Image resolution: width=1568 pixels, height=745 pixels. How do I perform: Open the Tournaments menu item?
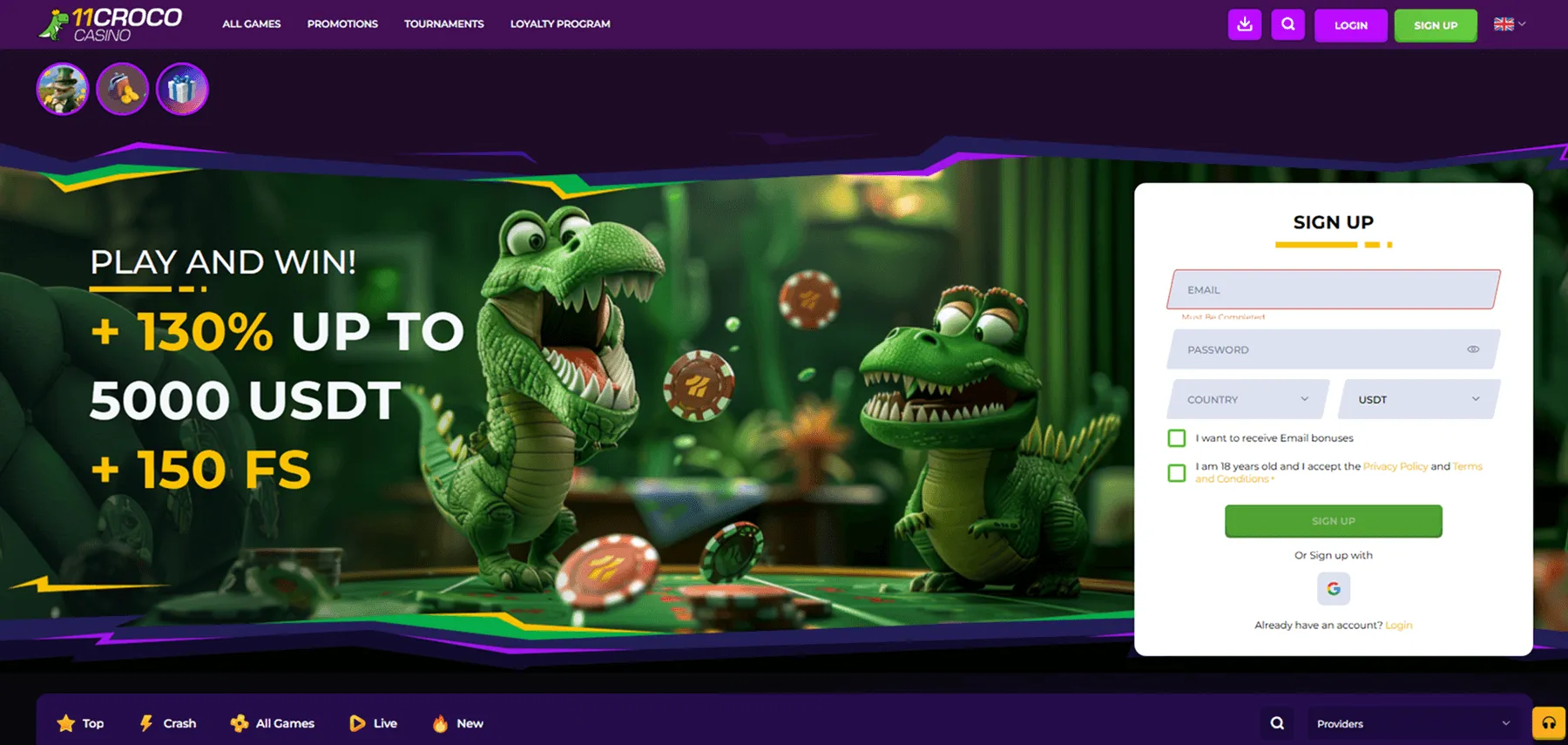[x=443, y=24]
